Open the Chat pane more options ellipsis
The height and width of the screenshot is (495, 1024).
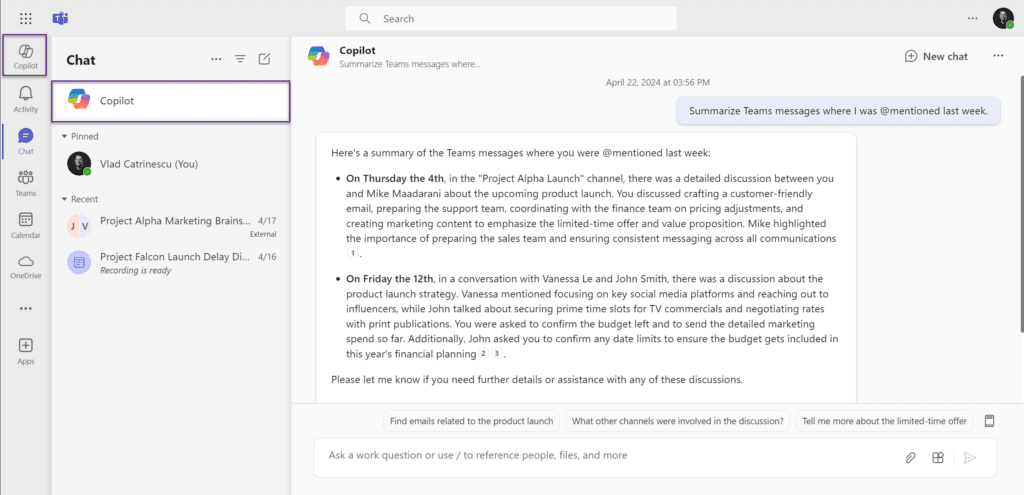[x=216, y=59]
